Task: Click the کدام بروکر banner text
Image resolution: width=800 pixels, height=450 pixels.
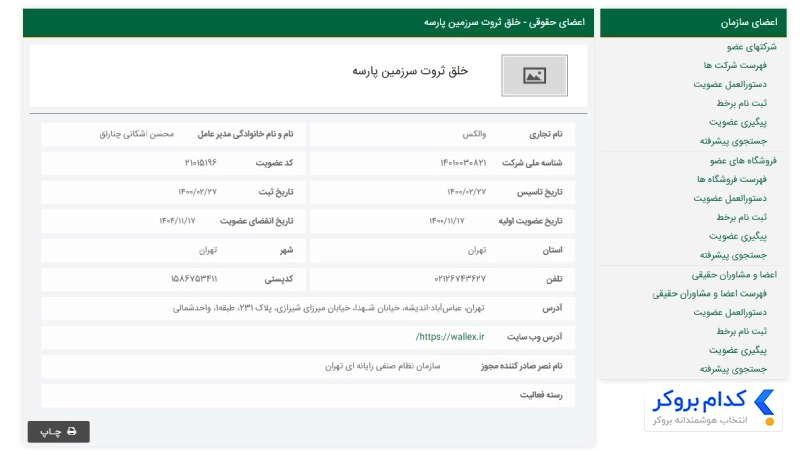Action: (x=699, y=400)
